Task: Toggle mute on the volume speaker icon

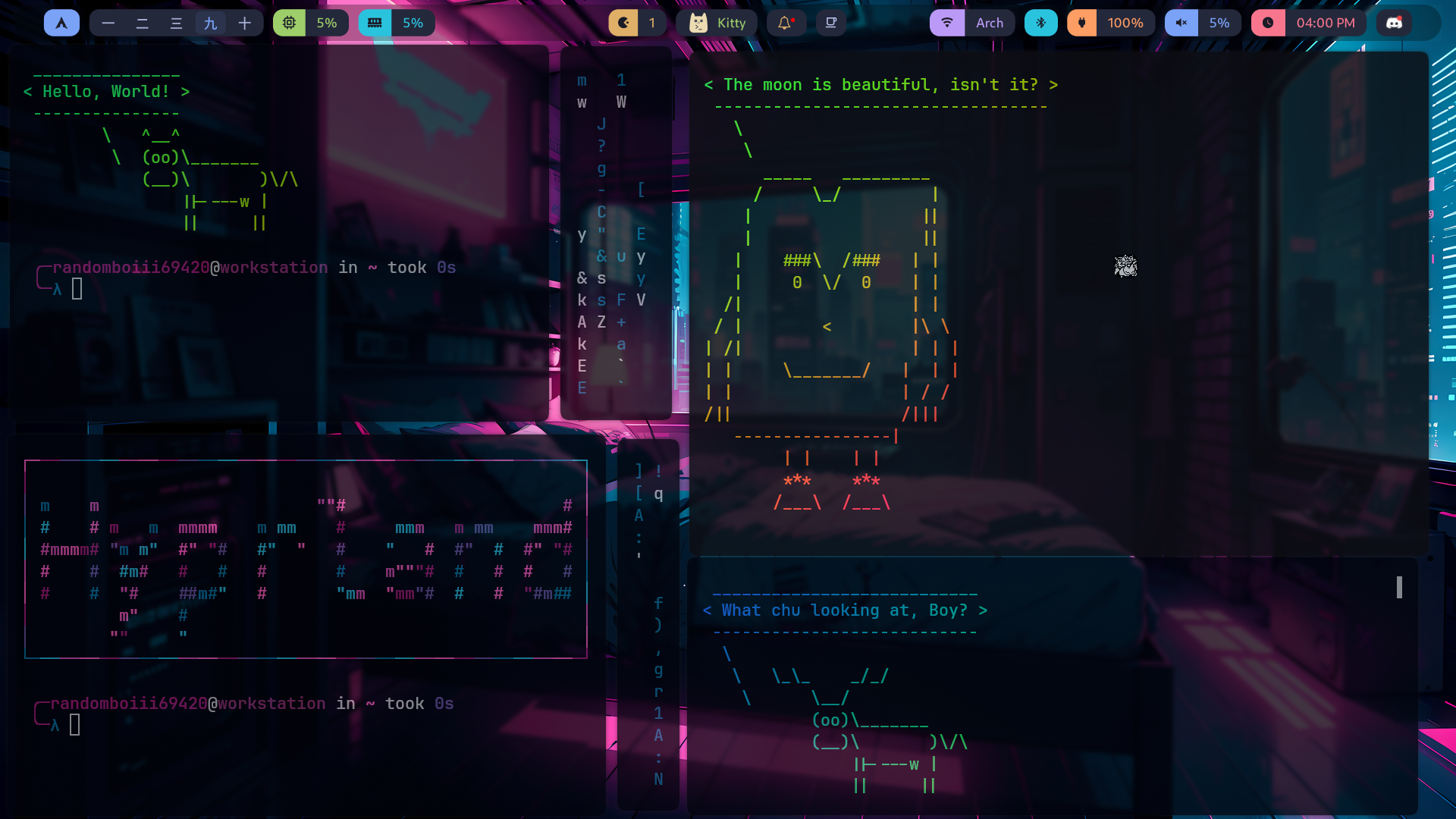Action: pos(1181,23)
